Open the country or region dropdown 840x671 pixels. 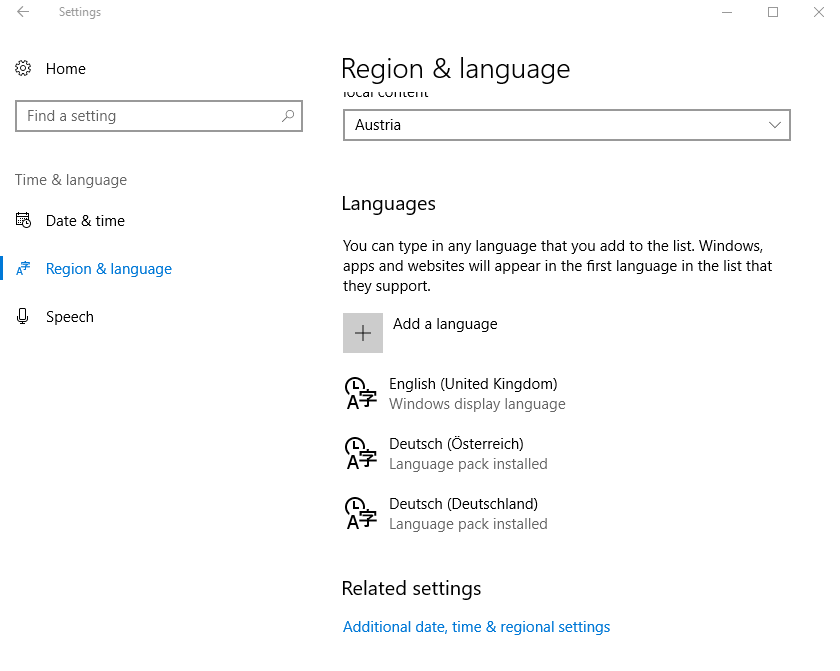[x=566, y=125]
